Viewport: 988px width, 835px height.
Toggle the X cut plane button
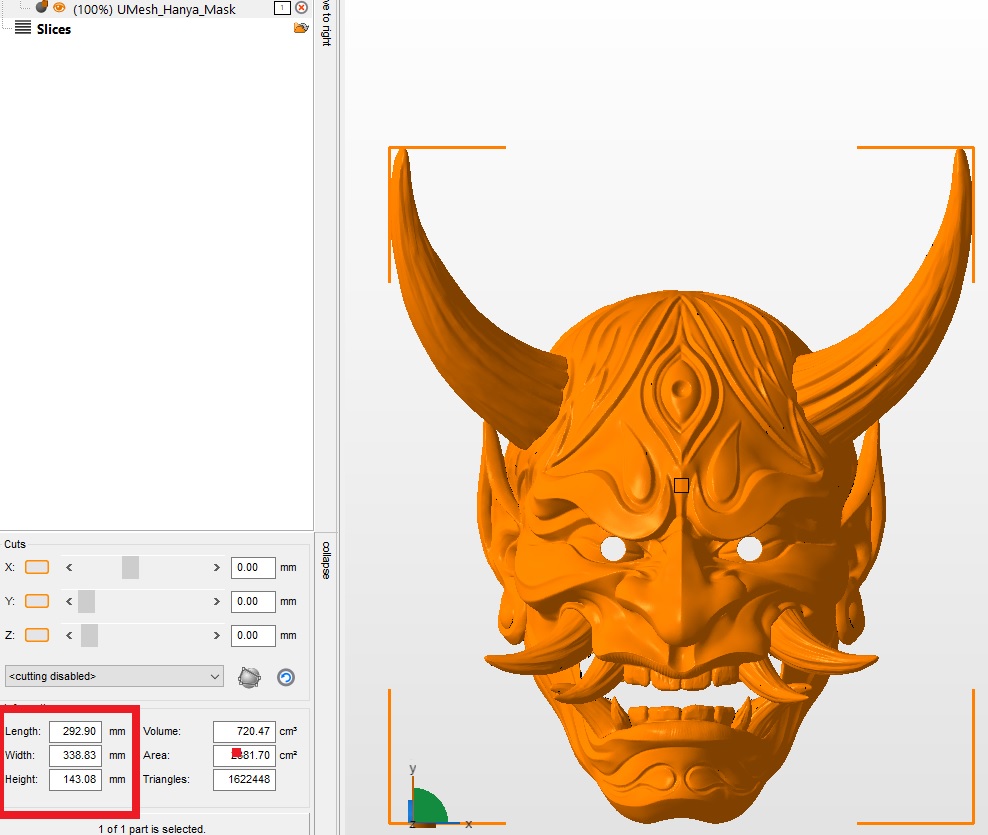(x=37, y=567)
